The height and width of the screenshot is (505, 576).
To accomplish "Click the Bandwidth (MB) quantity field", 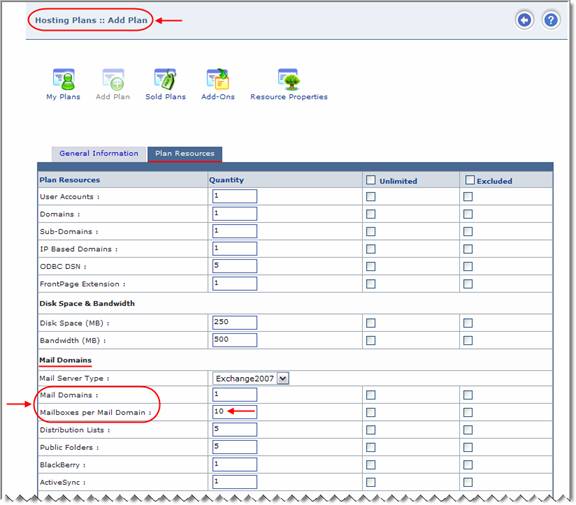I will pyautogui.click(x=234, y=340).
